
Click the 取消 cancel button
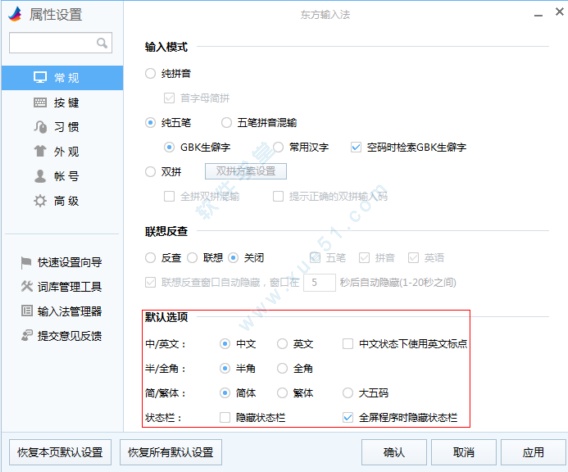coord(464,452)
